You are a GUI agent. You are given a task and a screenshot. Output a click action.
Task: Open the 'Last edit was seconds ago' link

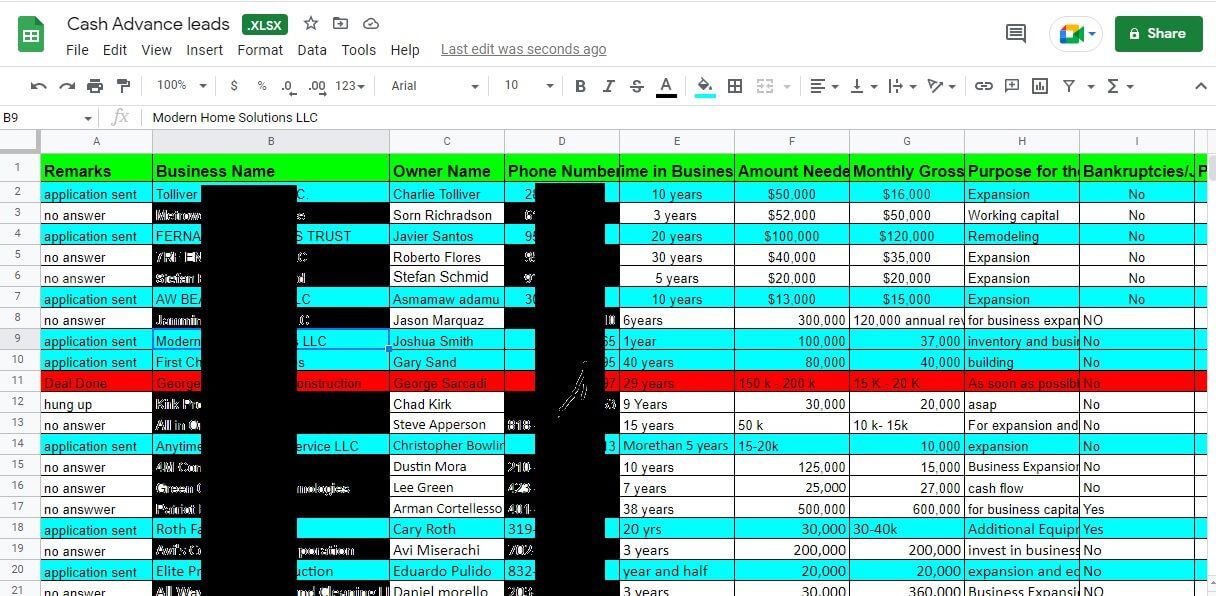523,49
